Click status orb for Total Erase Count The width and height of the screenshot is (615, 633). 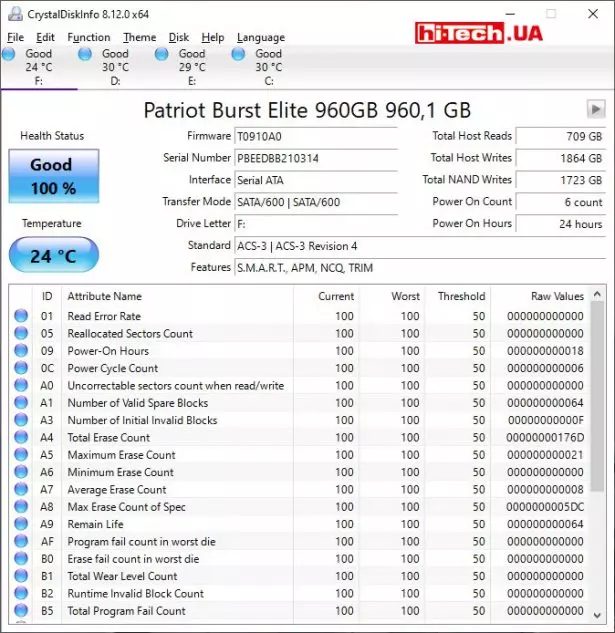(x=21, y=437)
